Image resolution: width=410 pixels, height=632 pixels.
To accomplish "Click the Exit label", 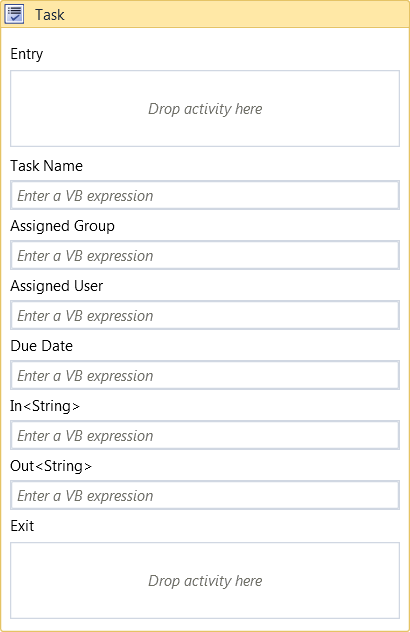I will click(x=22, y=526).
